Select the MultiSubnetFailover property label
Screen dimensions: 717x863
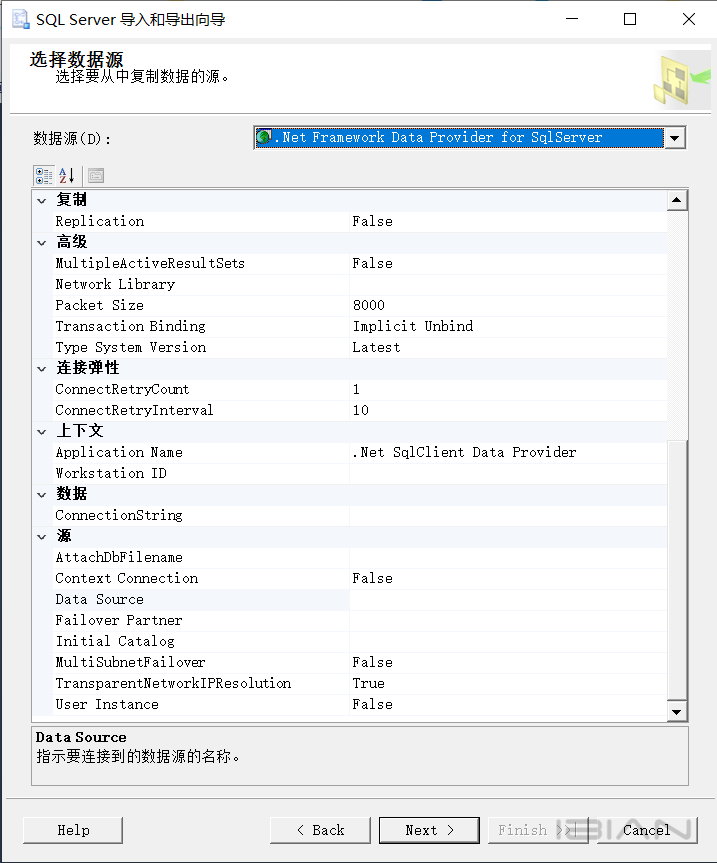[130, 663]
